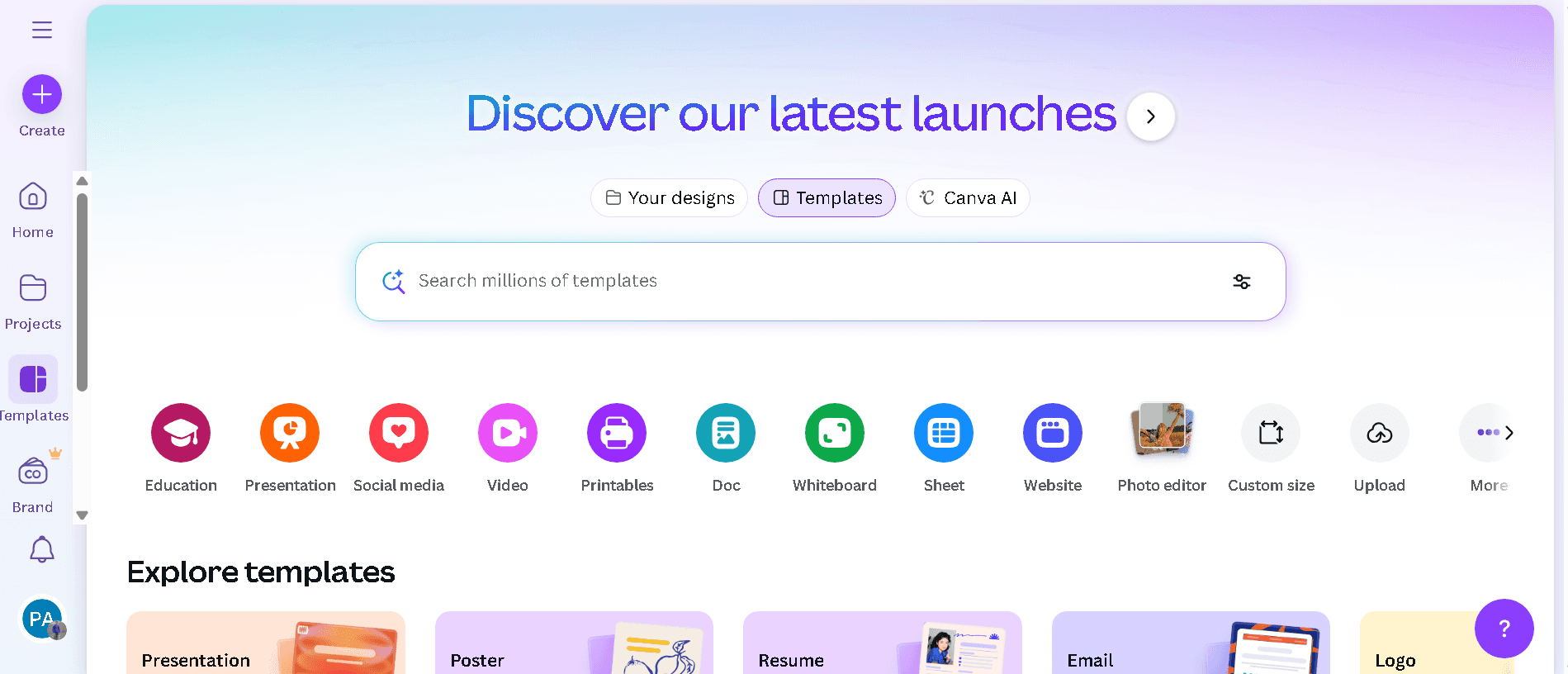Open the Resume template card
This screenshot has height=674, width=1568.
[883, 643]
